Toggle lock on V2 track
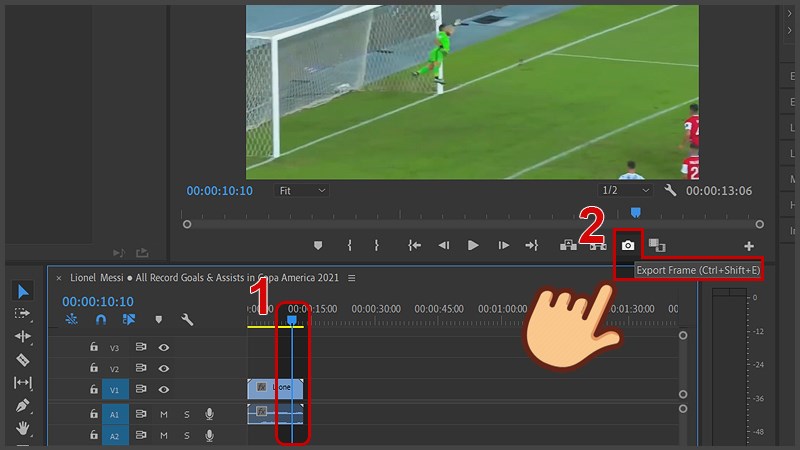This screenshot has width=800, height=450. (x=94, y=368)
